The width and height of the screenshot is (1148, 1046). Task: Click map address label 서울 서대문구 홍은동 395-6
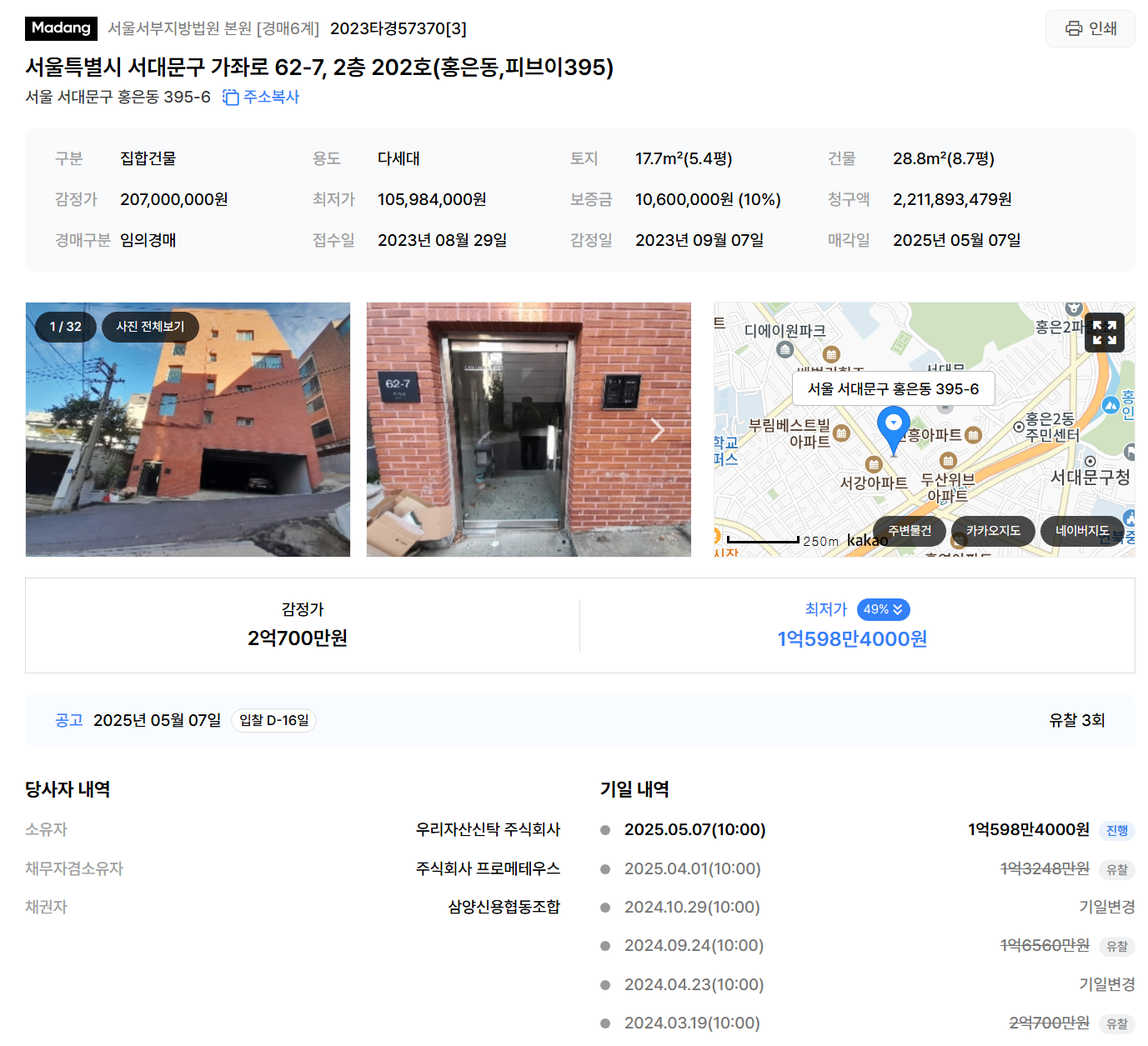893,388
